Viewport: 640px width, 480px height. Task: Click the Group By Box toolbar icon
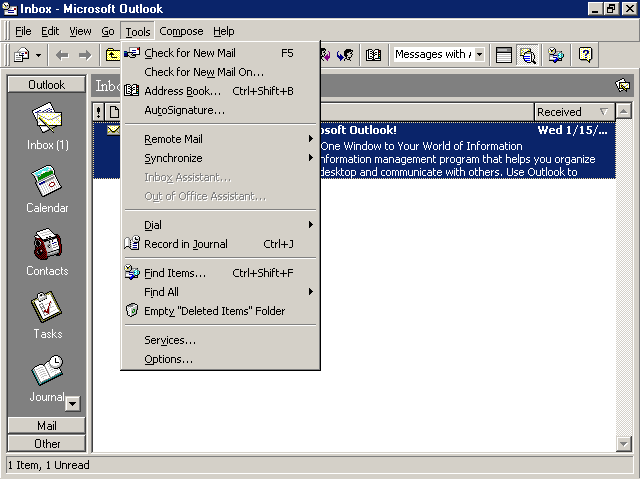504,55
